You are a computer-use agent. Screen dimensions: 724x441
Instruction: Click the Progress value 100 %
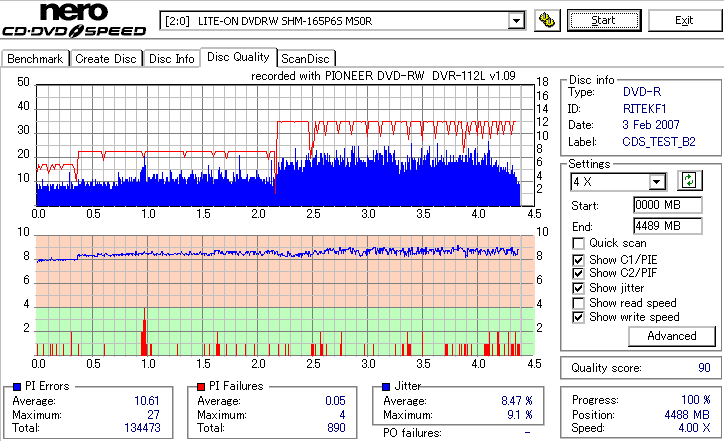click(696, 400)
